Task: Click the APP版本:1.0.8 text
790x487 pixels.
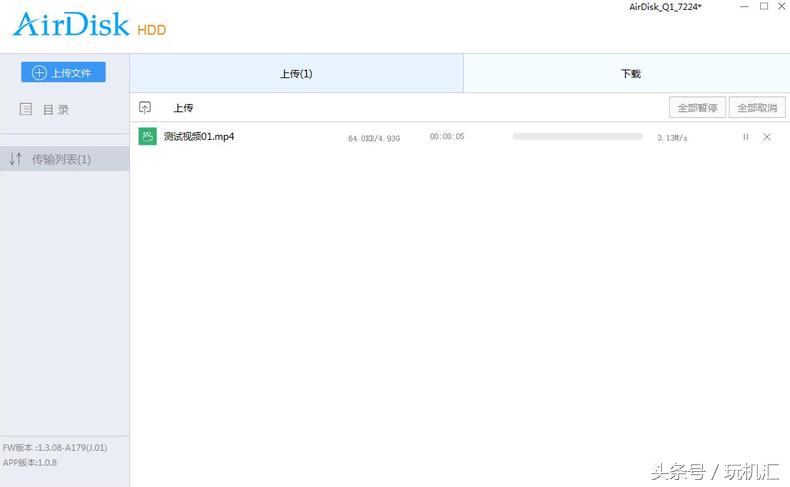Action: (x=30, y=462)
